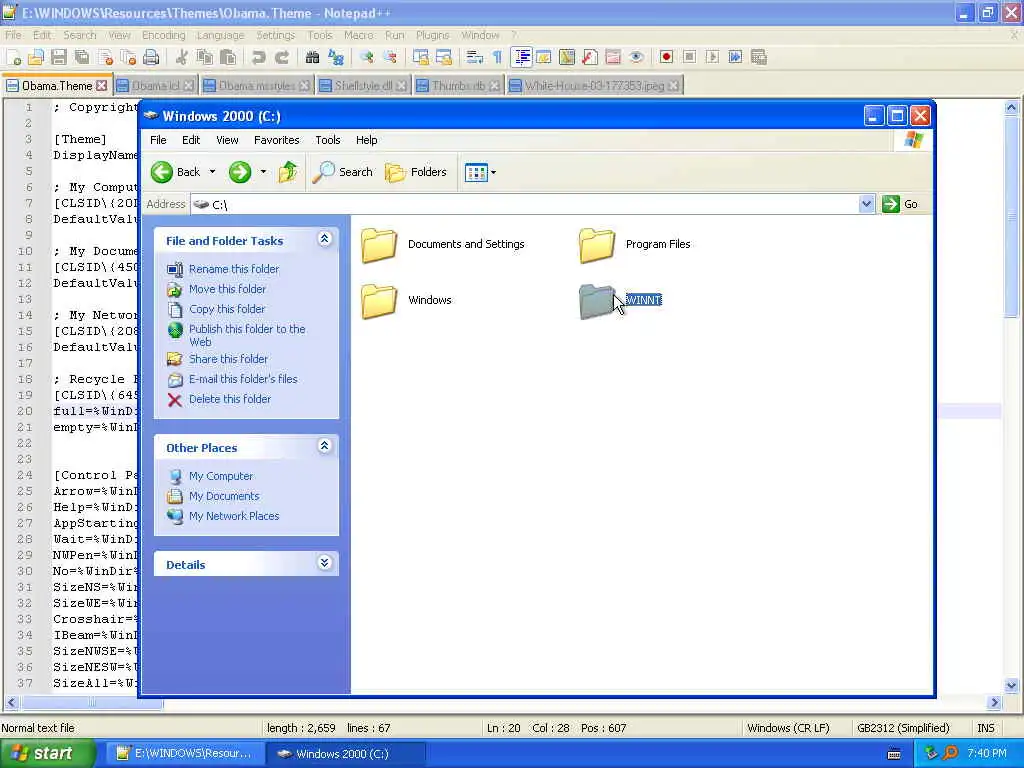This screenshot has width=1024, height=768.
Task: Click Stop macro recording icon
Action: (689, 57)
